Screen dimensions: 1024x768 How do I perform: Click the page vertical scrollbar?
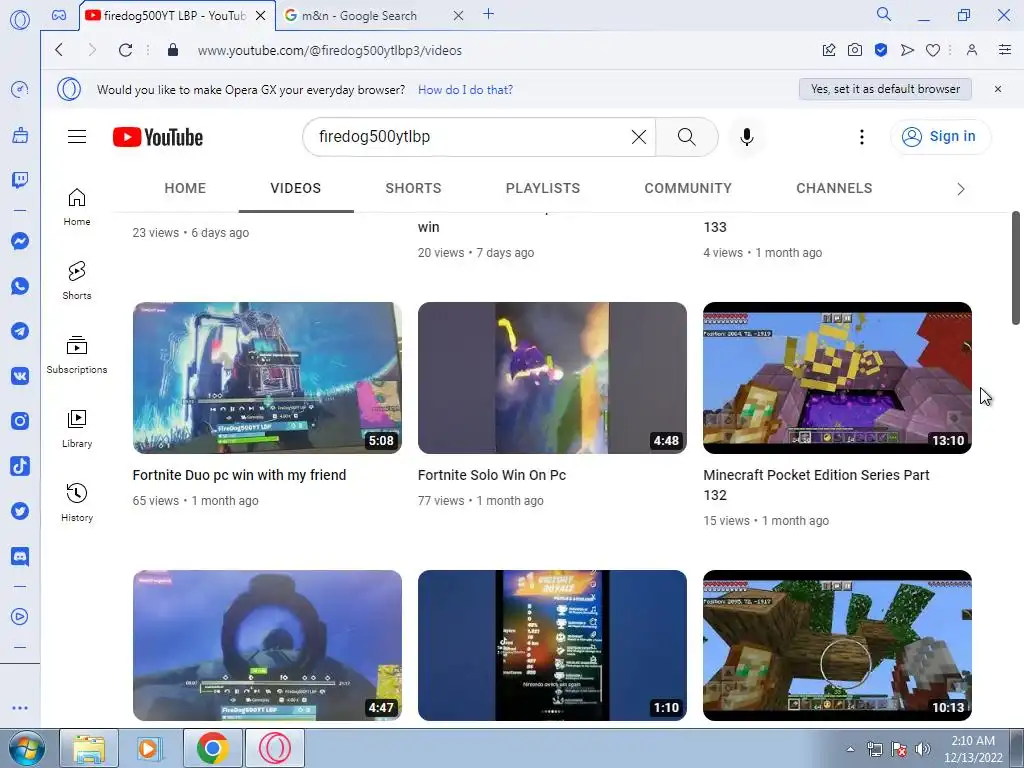coord(1016,268)
